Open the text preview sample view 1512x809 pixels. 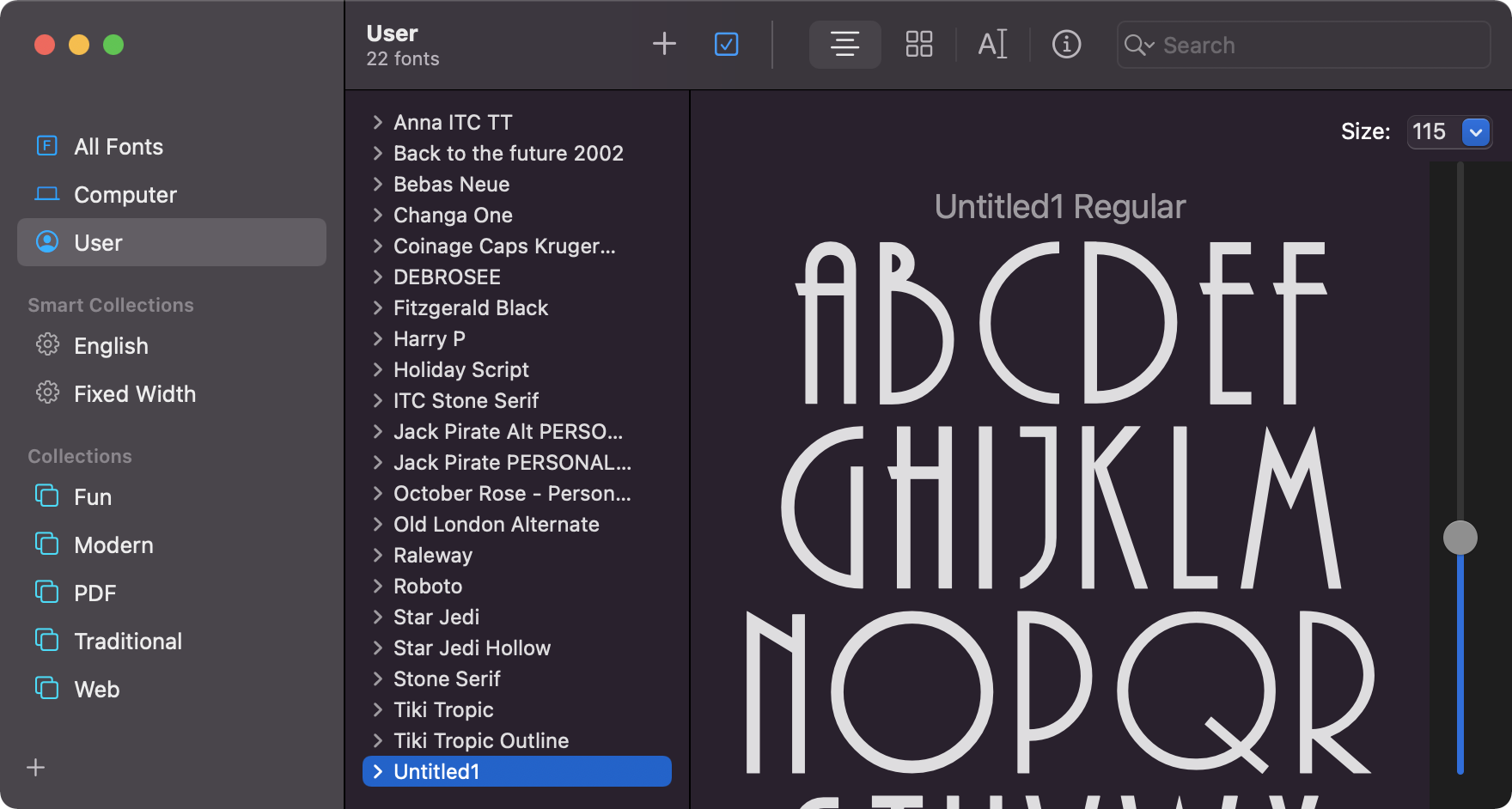point(844,44)
